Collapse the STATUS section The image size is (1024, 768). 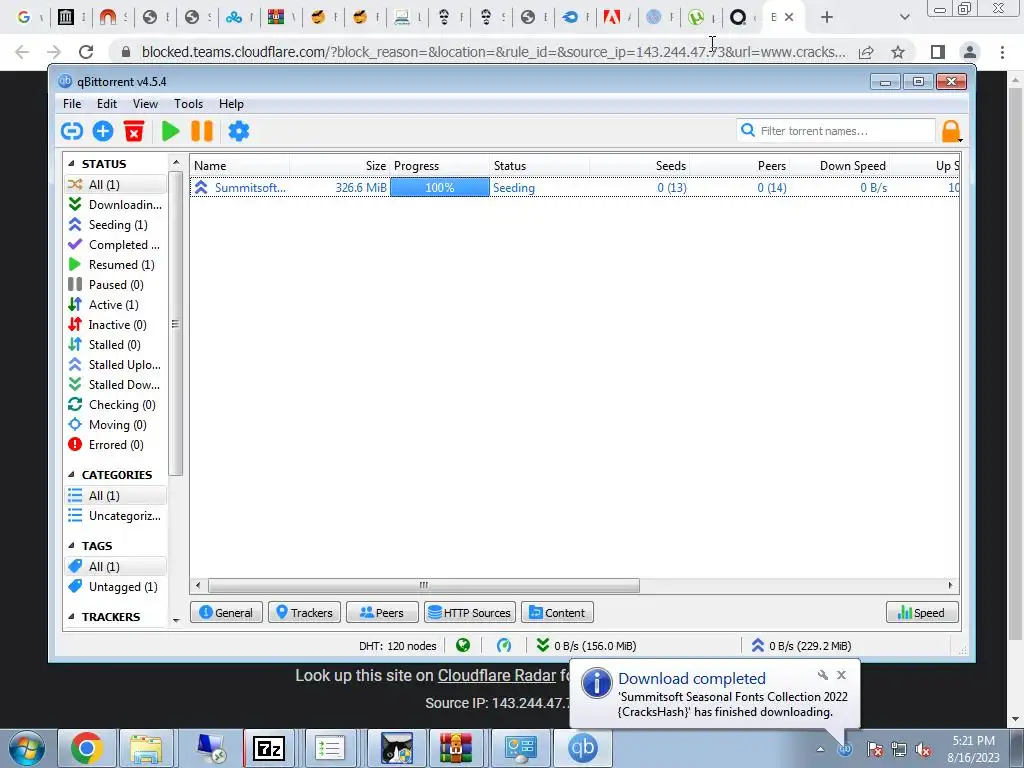click(x=71, y=164)
